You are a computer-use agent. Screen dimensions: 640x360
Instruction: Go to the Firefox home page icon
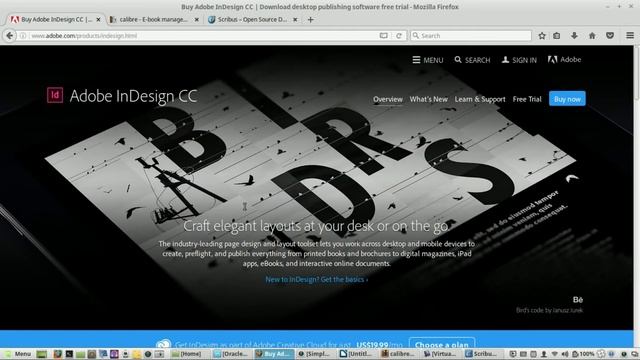592,36
